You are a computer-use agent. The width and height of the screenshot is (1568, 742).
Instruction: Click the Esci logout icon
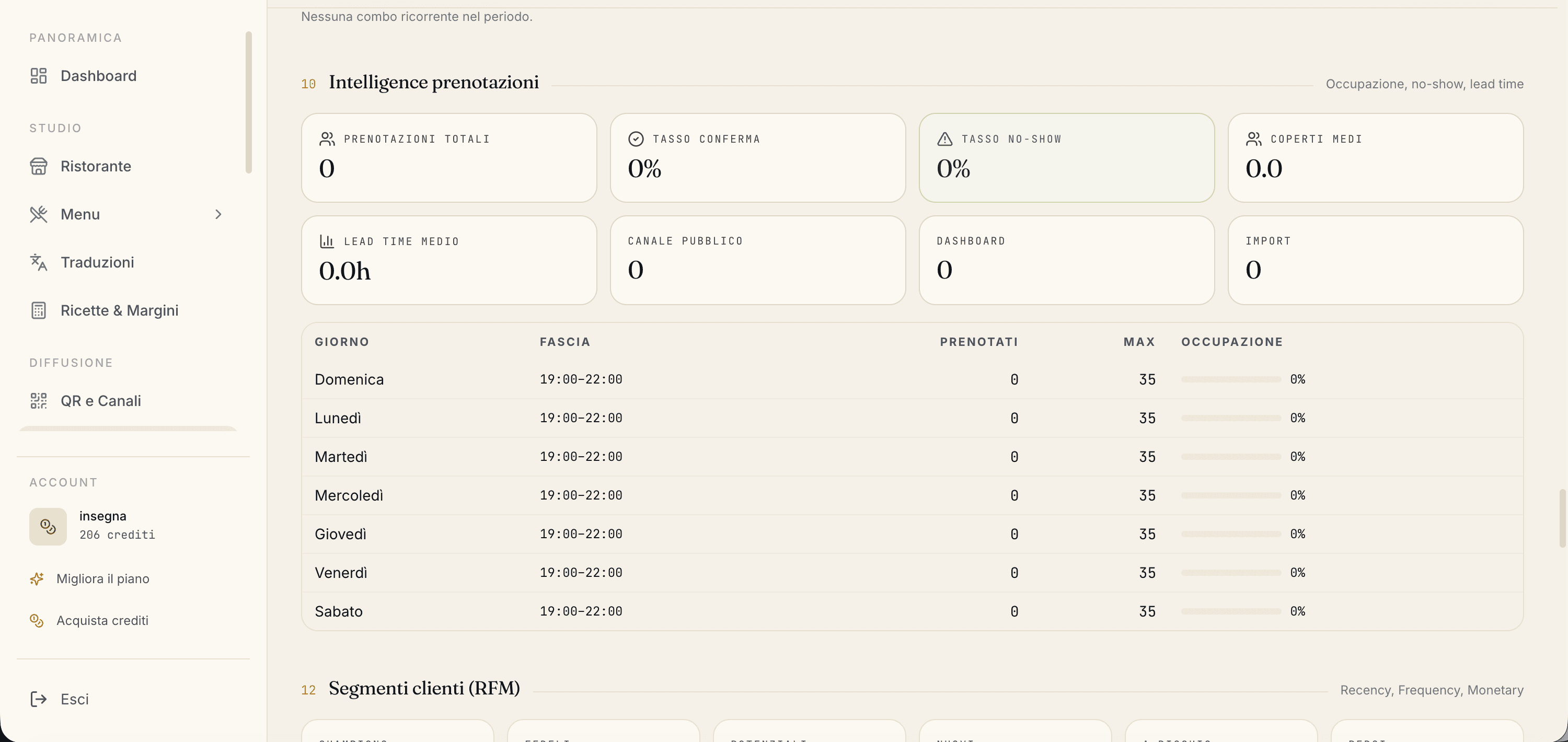tap(38, 699)
